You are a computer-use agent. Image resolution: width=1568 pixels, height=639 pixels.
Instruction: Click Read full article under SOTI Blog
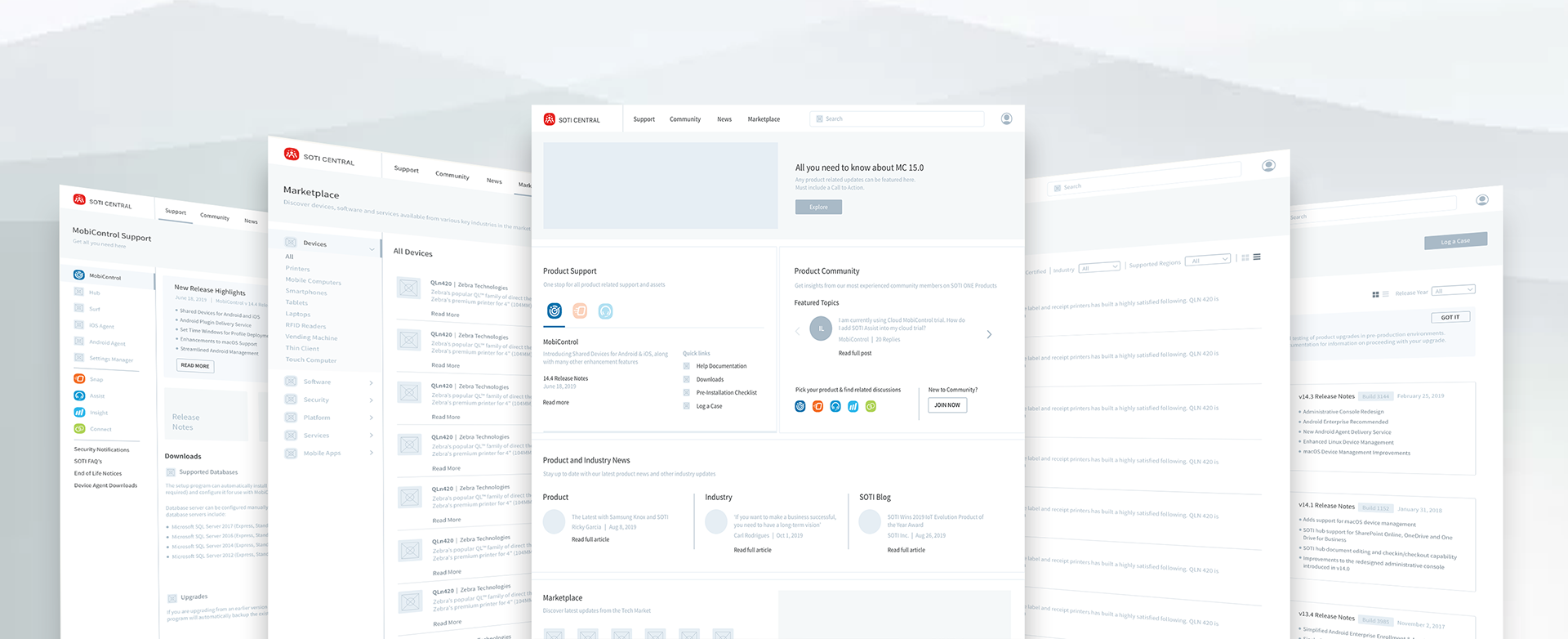pyautogui.click(x=906, y=550)
